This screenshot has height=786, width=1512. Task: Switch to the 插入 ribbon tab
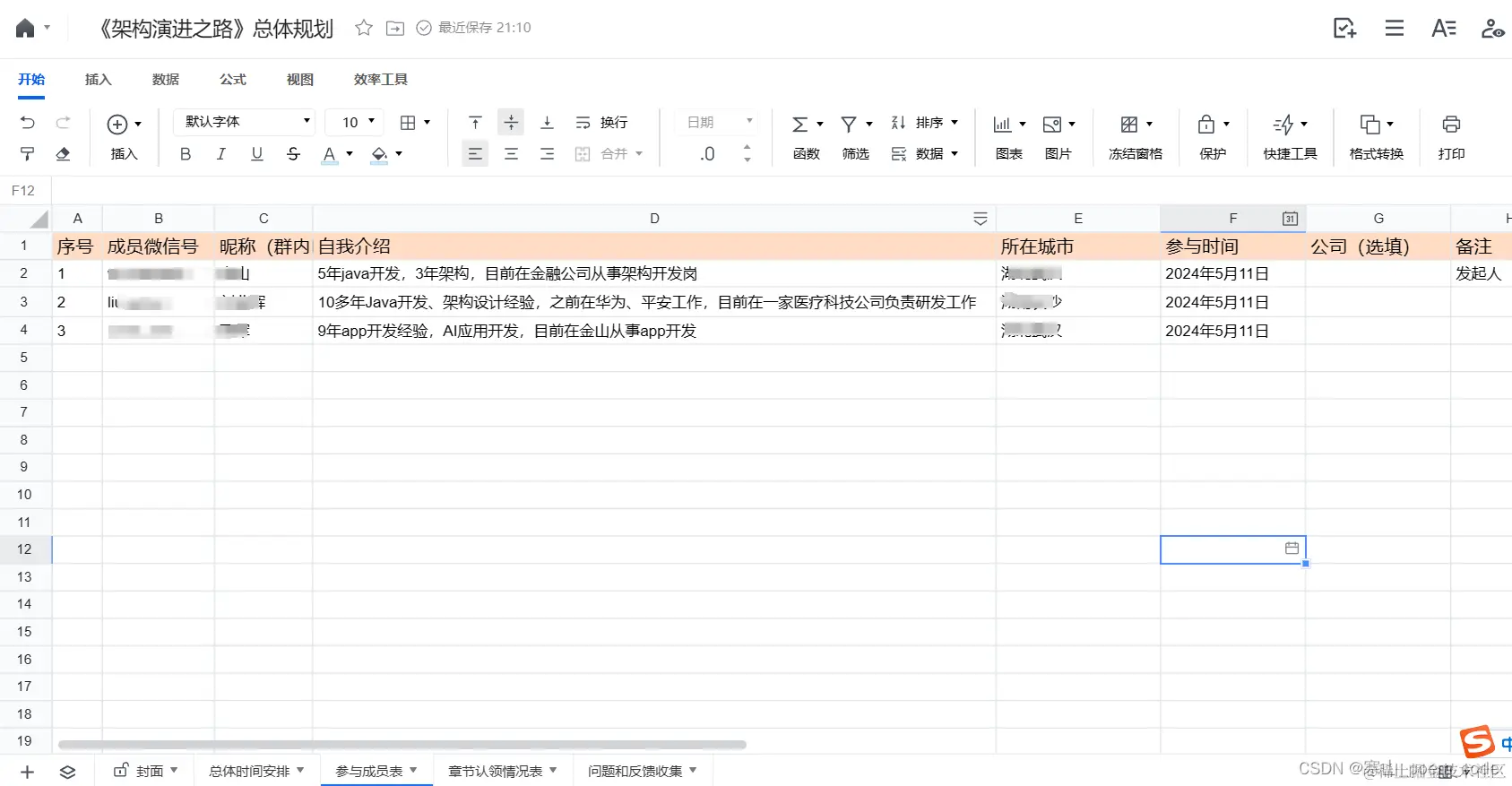[99, 80]
